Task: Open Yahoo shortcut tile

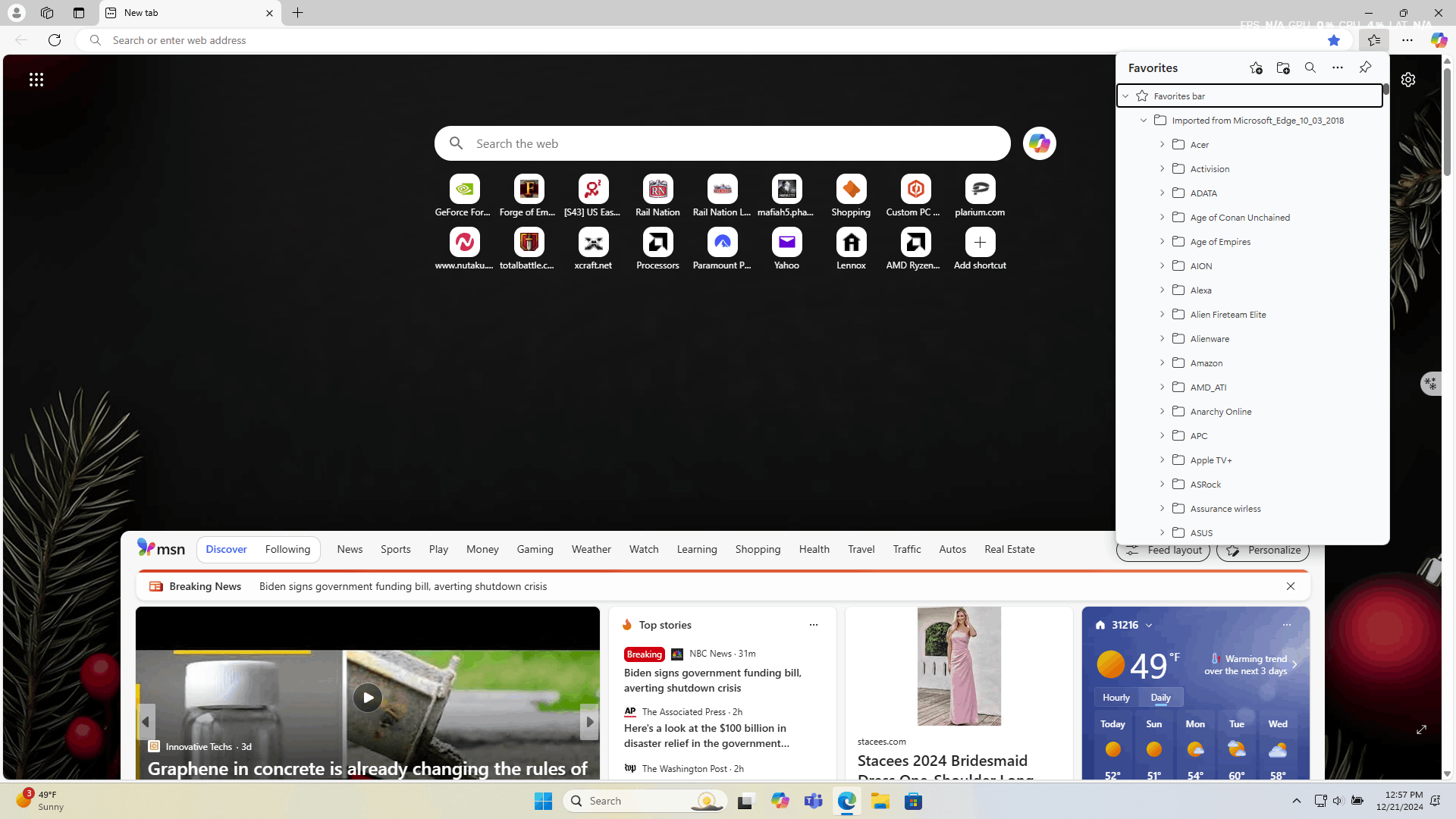Action: 786,249
